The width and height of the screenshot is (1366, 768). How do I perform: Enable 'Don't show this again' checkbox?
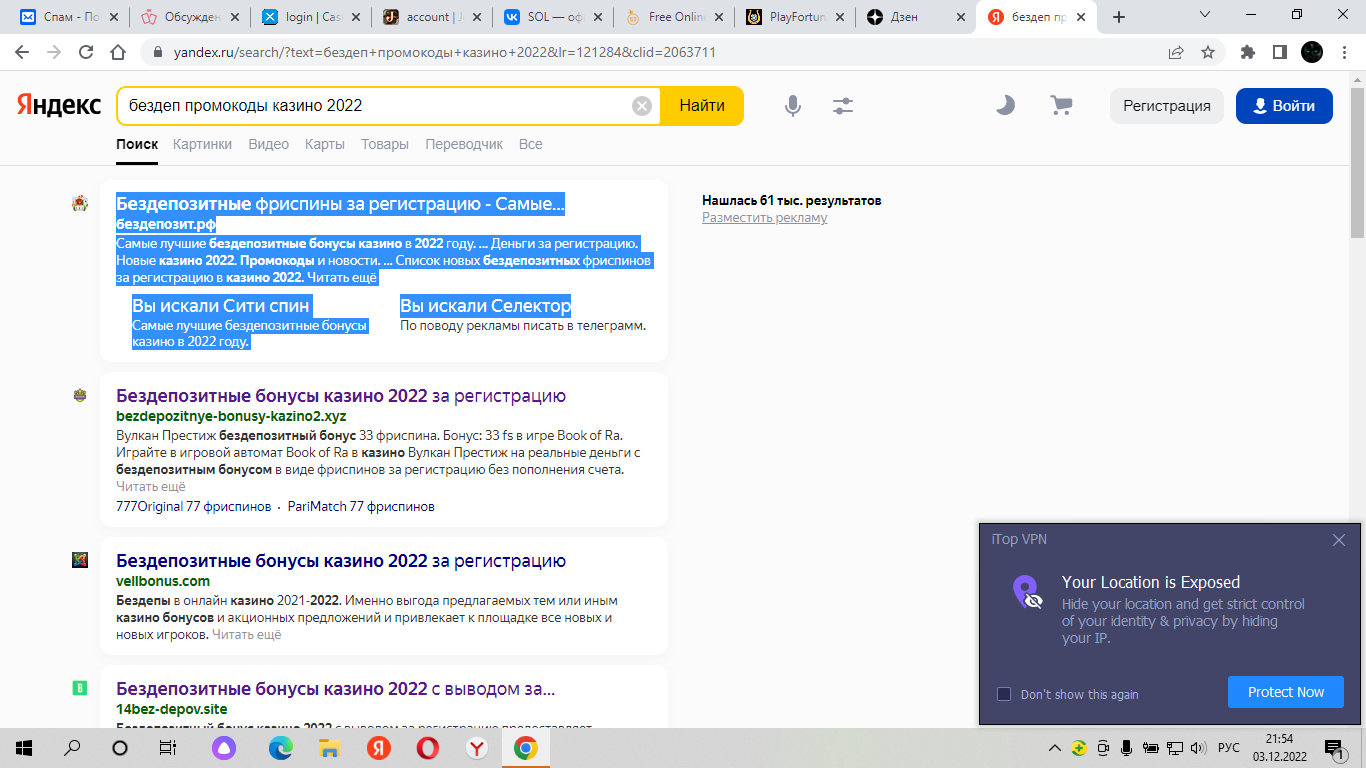pos(1004,694)
